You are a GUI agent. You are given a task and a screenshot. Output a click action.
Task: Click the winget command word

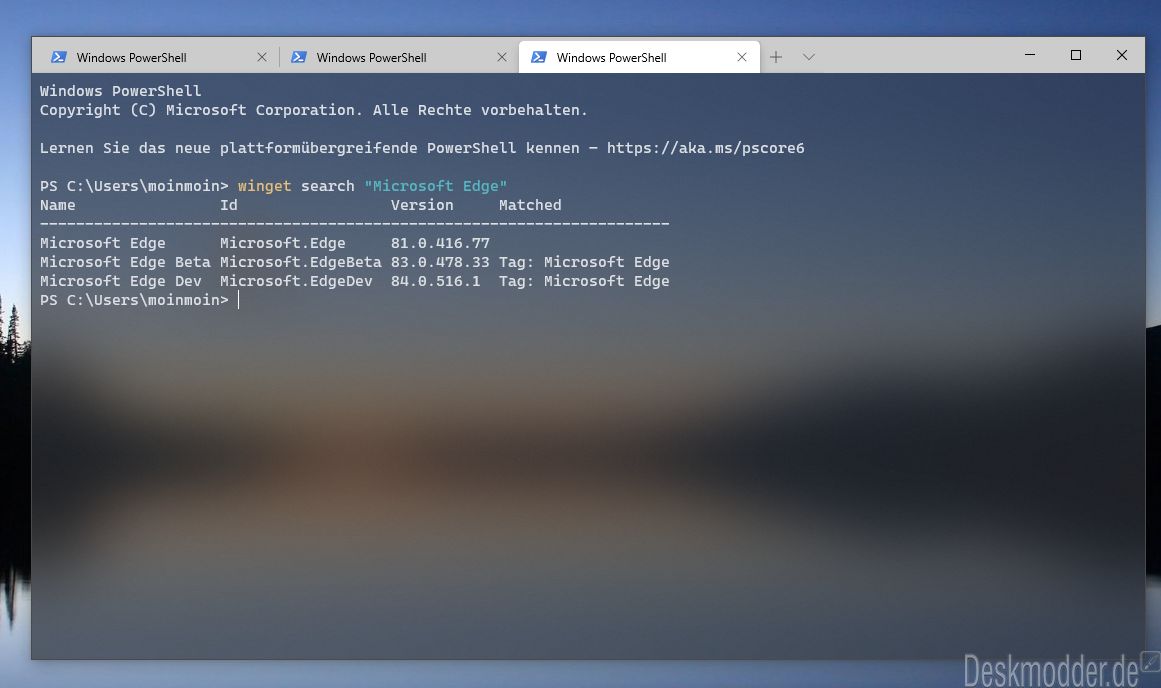[x=264, y=186]
